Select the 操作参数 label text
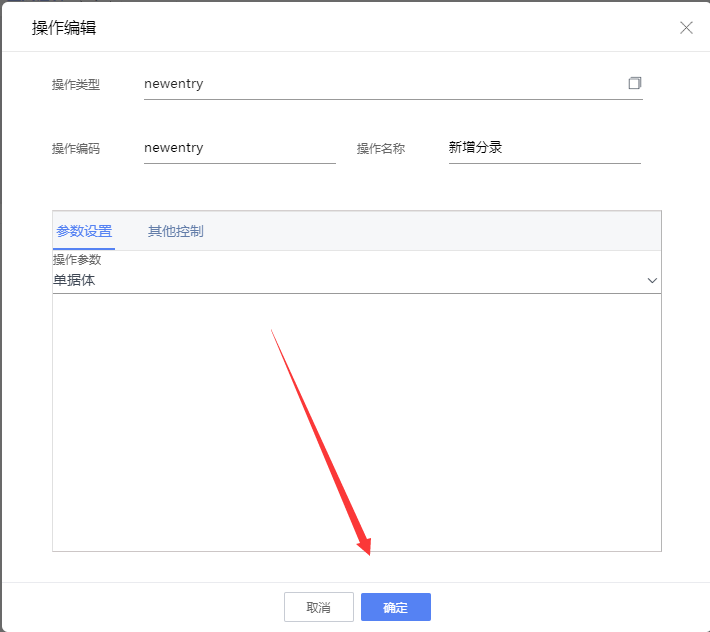 point(77,259)
